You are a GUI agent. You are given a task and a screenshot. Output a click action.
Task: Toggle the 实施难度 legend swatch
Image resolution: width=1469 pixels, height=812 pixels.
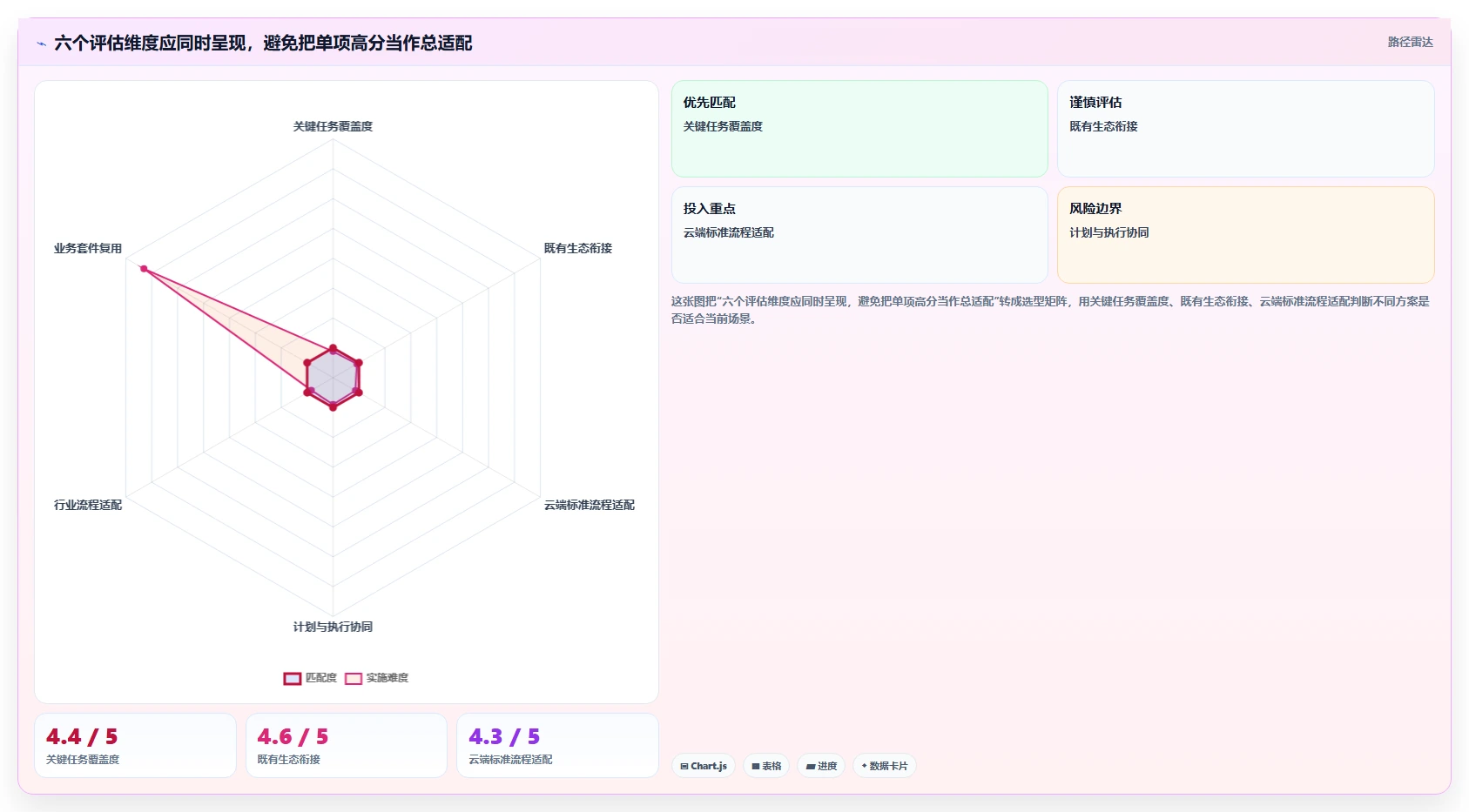(x=354, y=678)
